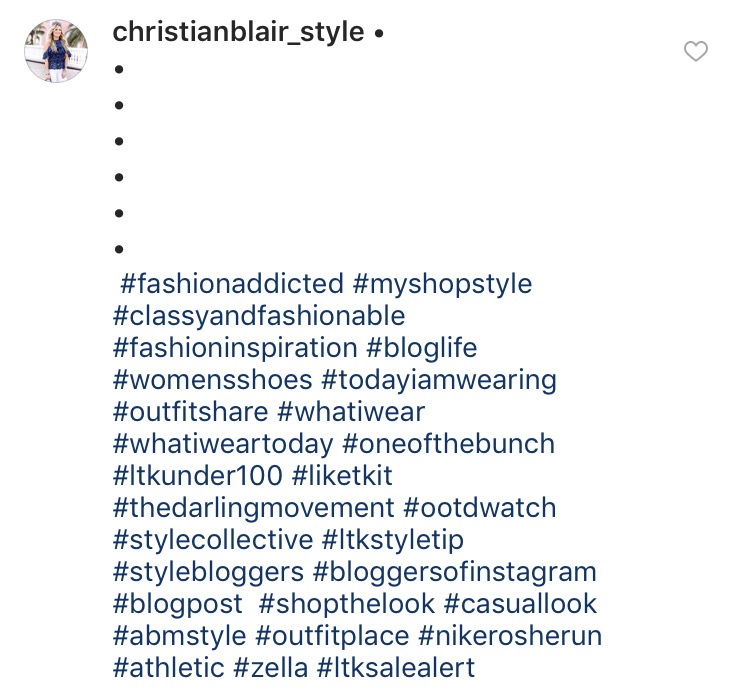Open the #fashionaddicted hashtag
747x687 pixels.
pos(231,284)
